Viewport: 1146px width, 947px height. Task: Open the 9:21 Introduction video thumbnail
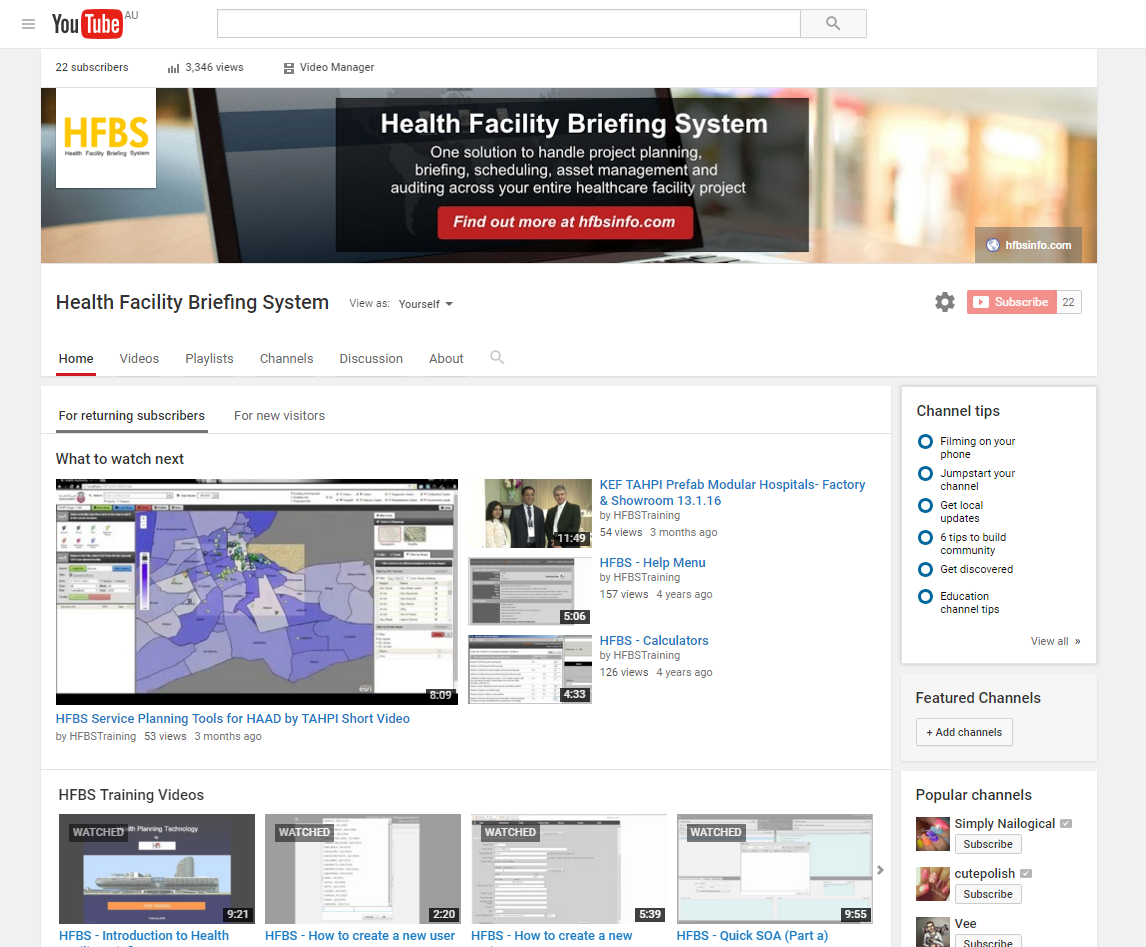[x=157, y=869]
